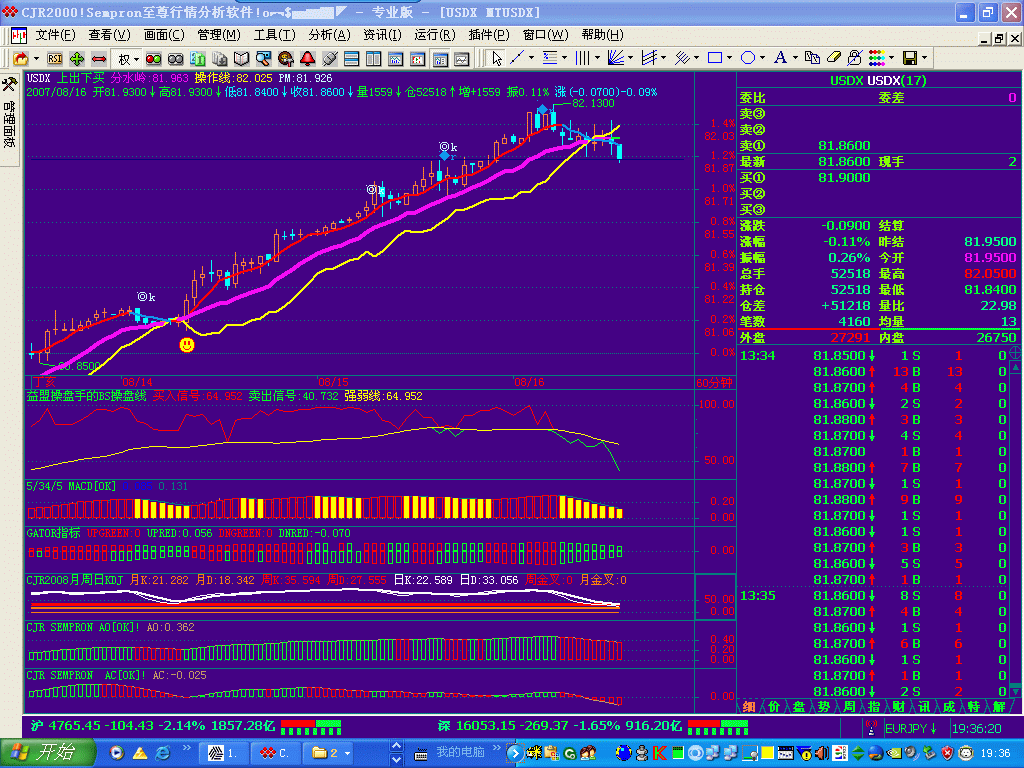The width and height of the screenshot is (1024, 768).
Task: Click the yellow smiley marker on chart
Action: (187, 344)
